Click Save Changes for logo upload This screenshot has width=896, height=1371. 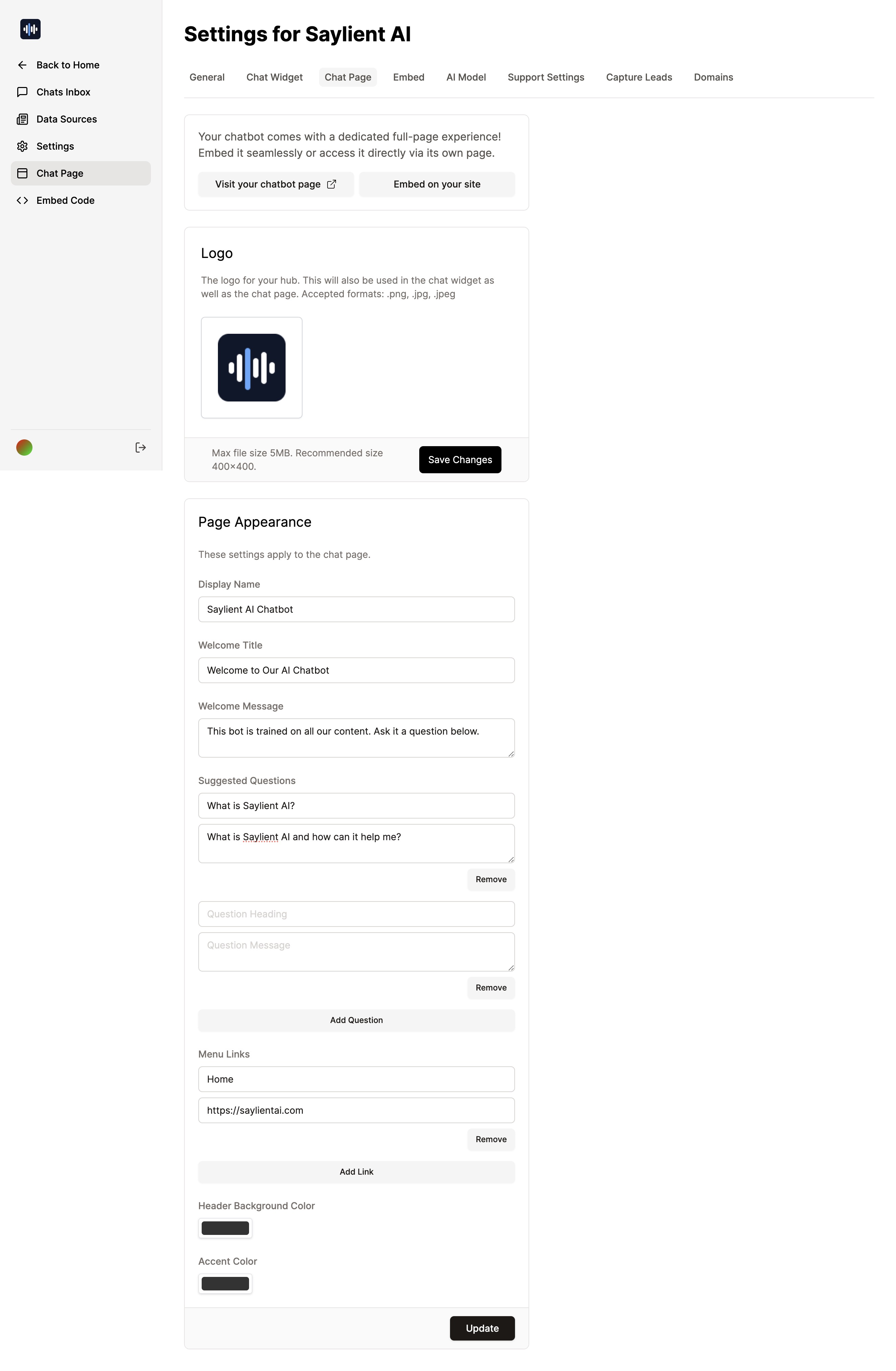460,459
